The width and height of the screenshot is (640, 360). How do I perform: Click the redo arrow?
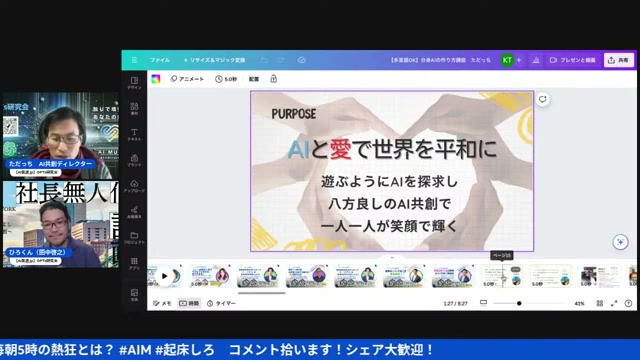[281, 60]
